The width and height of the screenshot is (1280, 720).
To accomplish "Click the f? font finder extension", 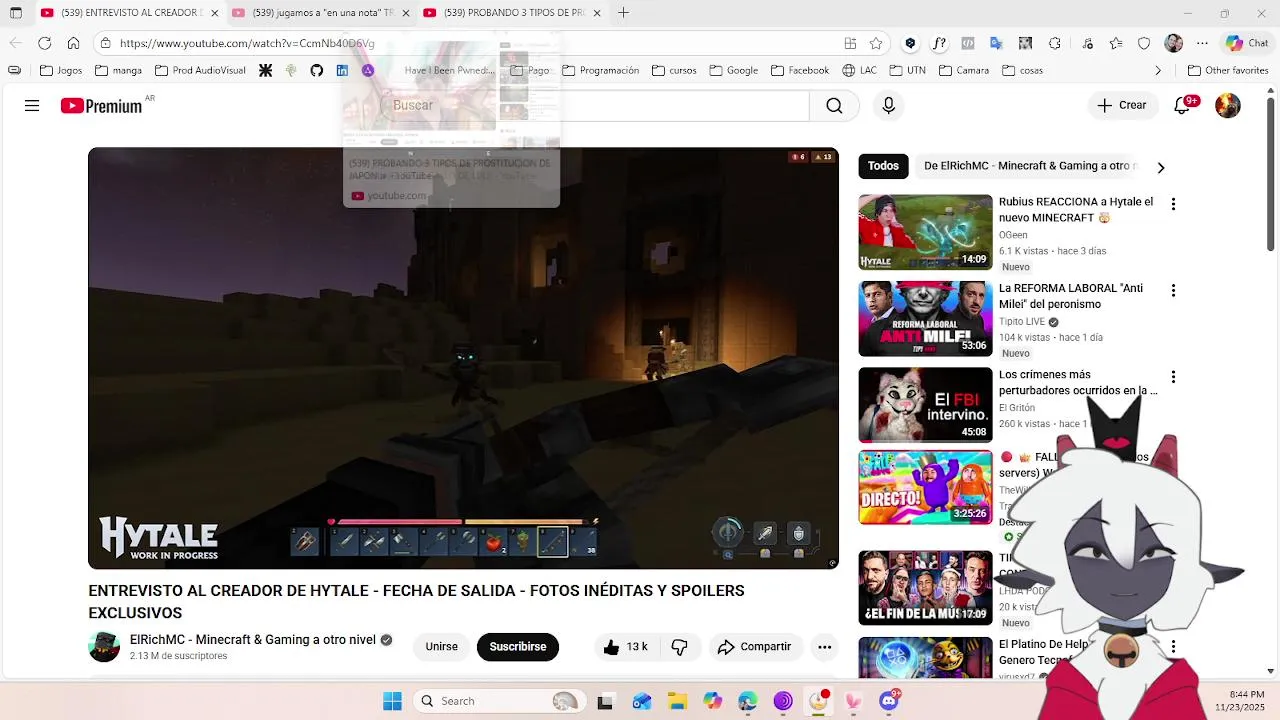I will (x=939, y=43).
